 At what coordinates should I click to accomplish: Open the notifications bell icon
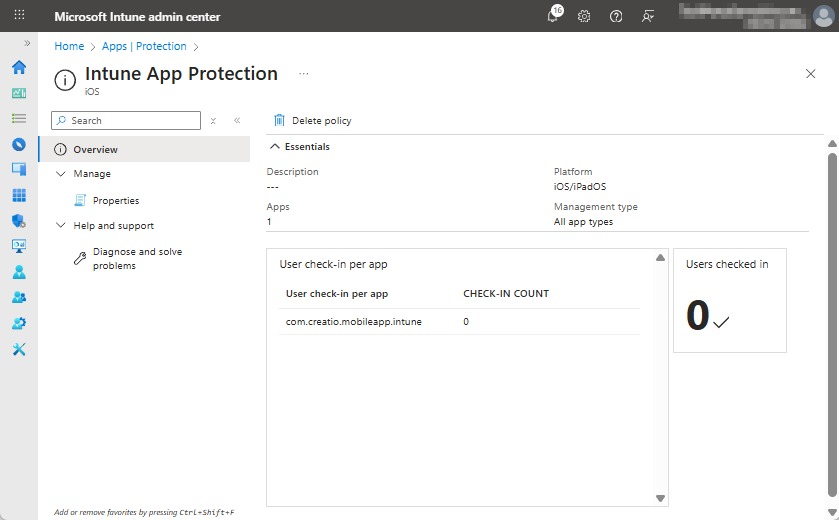pos(553,17)
